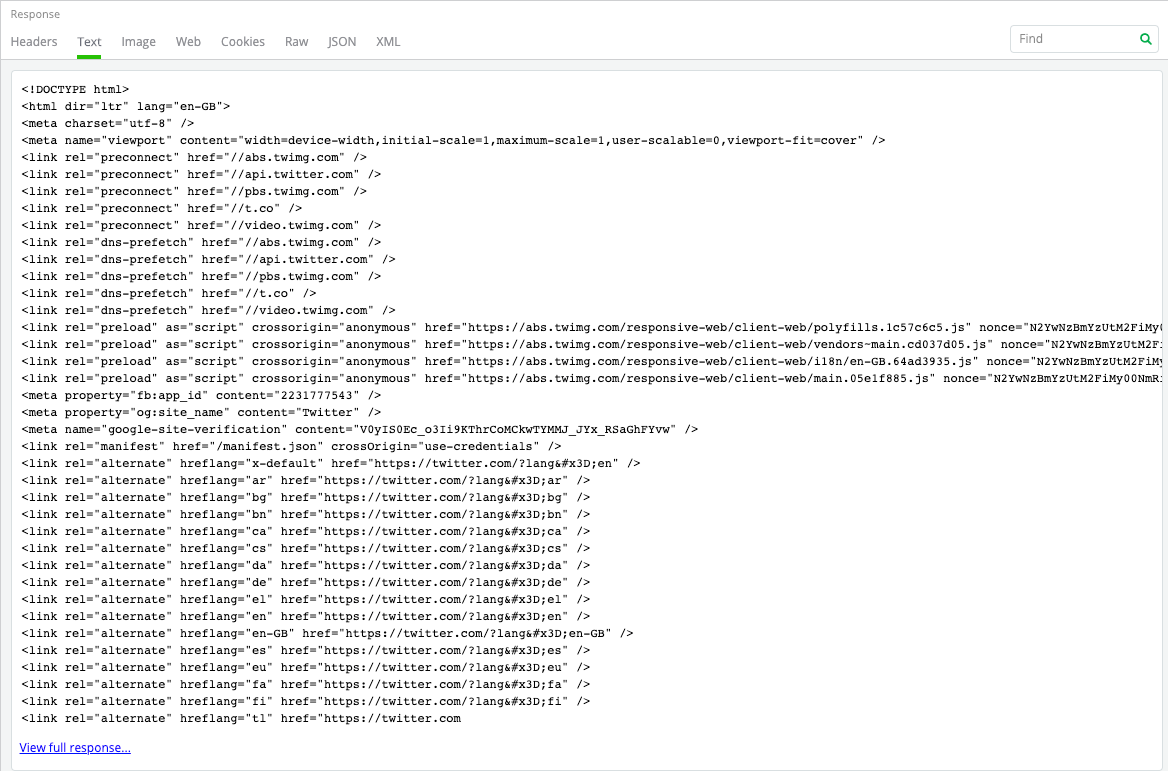
Task: Click the html dir="ltr" lang="en-GB" line
Action: [126, 107]
